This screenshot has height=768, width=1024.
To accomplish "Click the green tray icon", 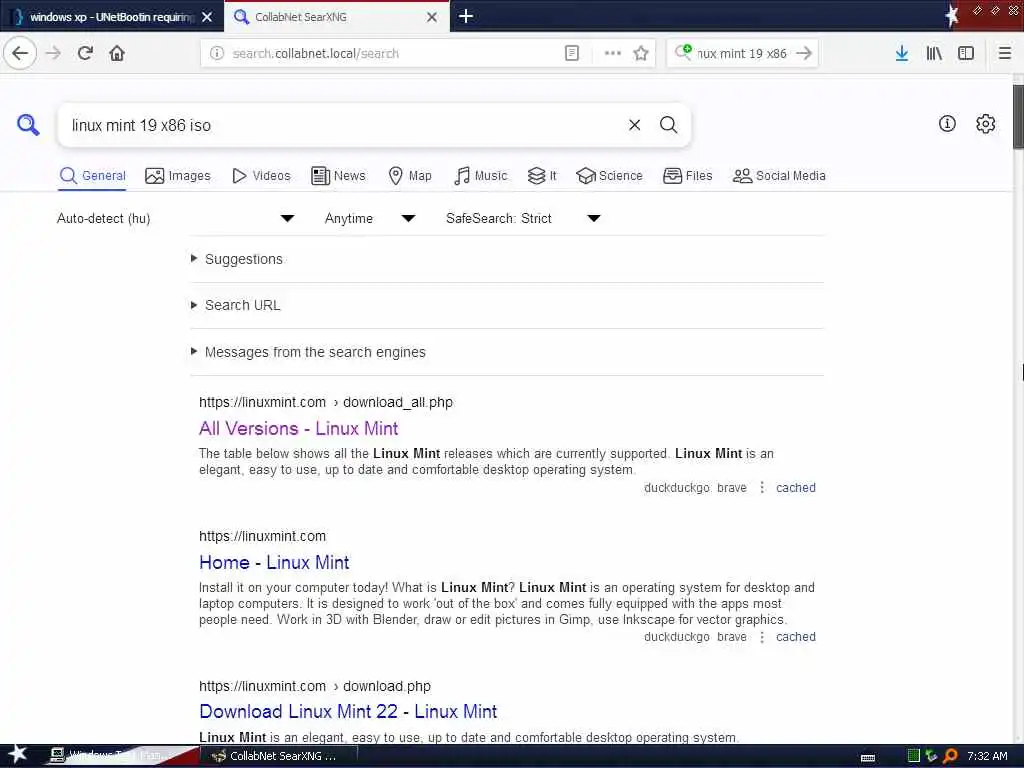I will click(x=914, y=756).
